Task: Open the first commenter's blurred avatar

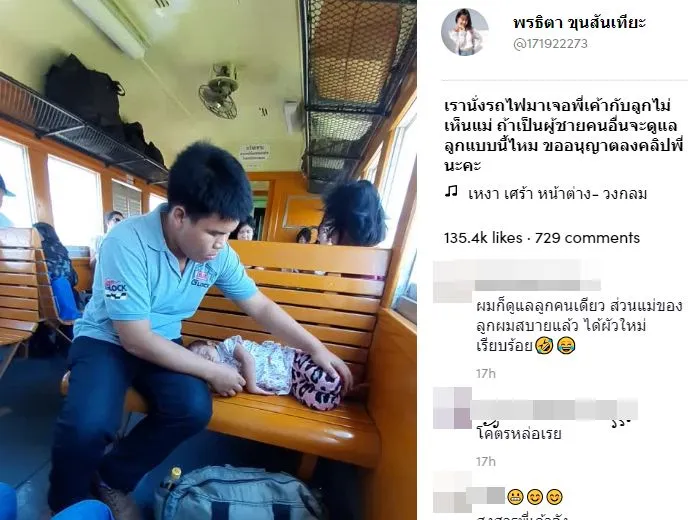Action: [453, 282]
